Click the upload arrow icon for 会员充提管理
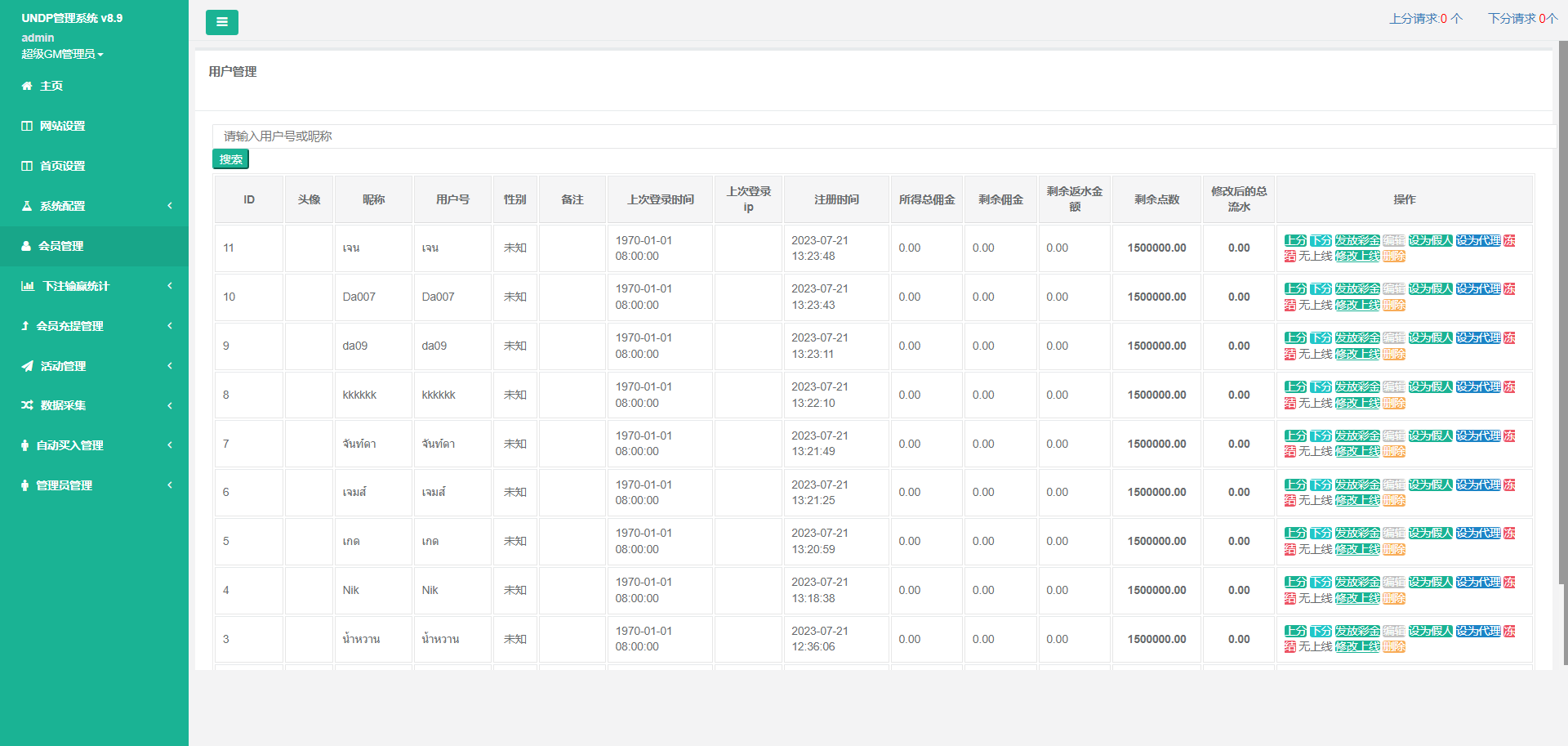The width and height of the screenshot is (1568, 746). pyautogui.click(x=25, y=326)
